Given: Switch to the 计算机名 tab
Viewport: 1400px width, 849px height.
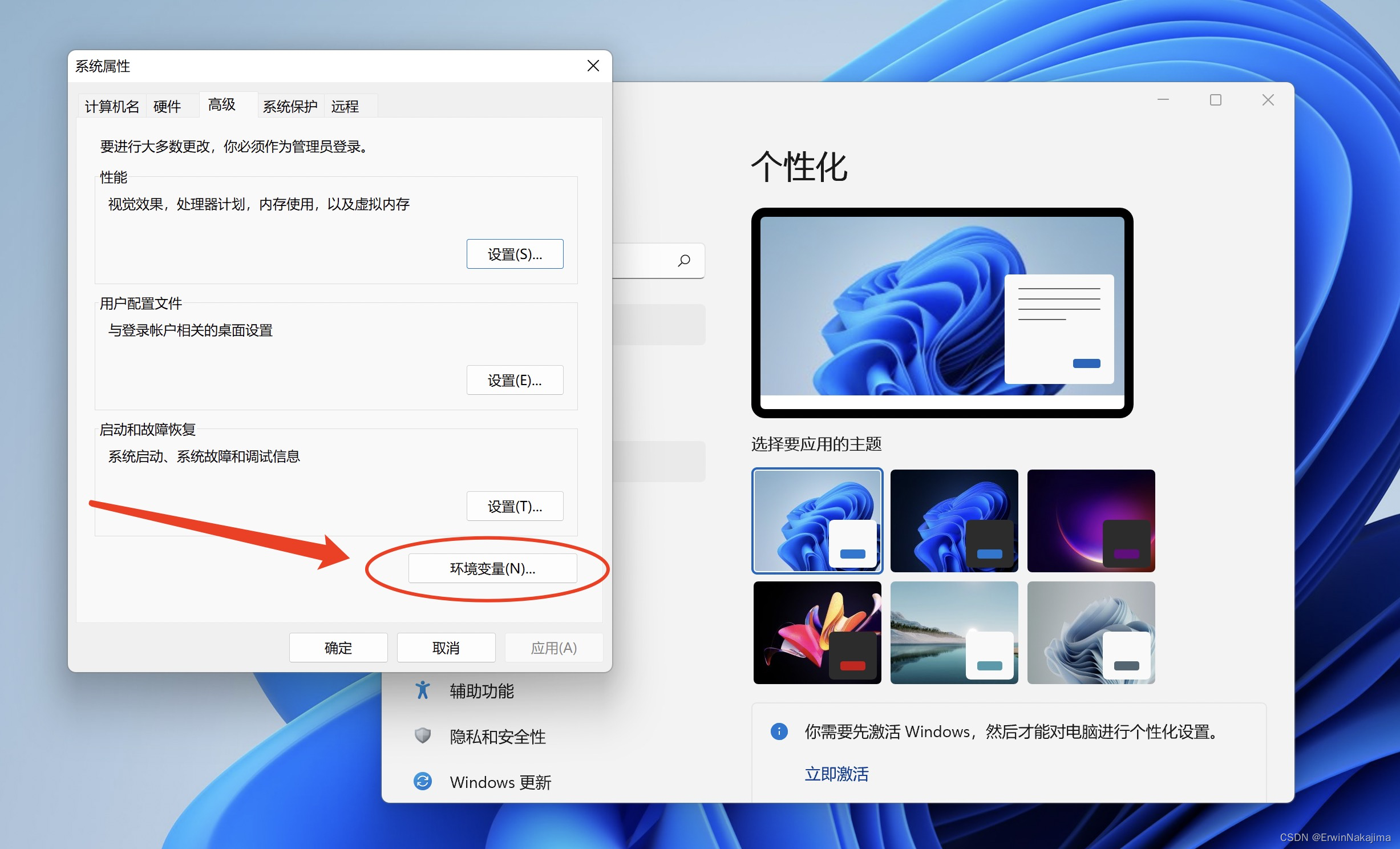Looking at the screenshot, I should pyautogui.click(x=112, y=107).
